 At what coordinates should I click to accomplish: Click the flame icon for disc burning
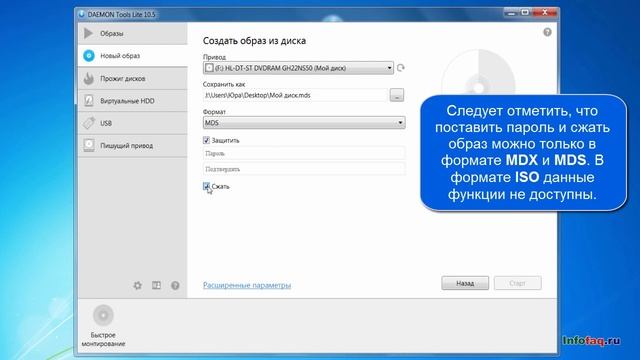point(89,78)
